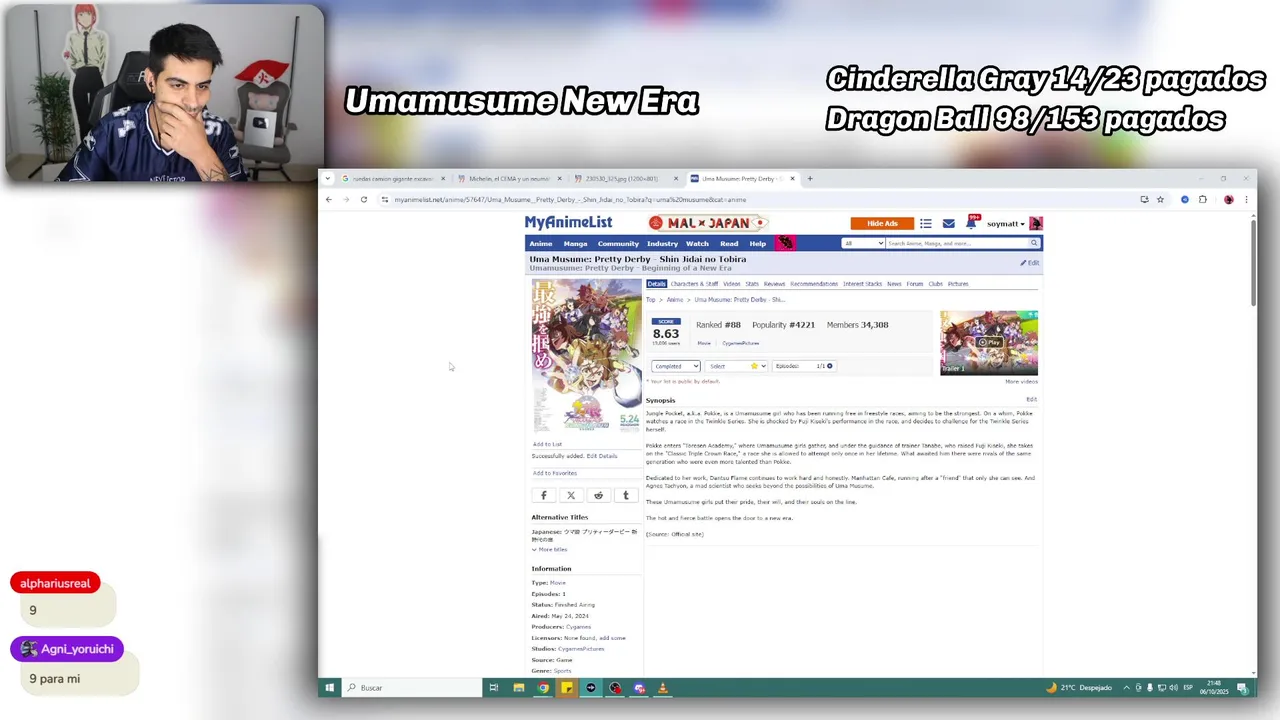Switch to Characters & Staff tab

[694, 284]
